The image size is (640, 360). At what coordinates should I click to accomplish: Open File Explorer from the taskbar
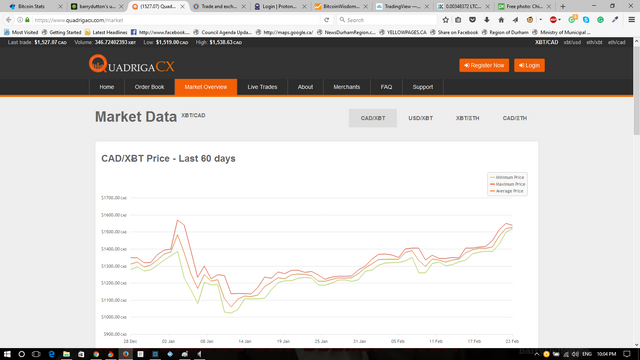tap(66, 354)
